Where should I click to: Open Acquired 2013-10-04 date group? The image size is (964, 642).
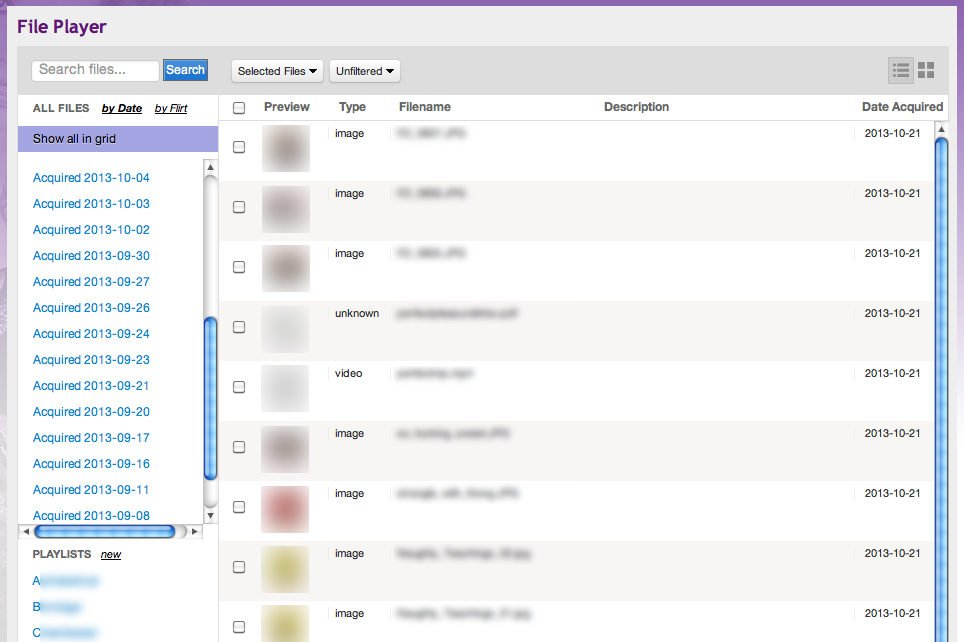(x=91, y=178)
